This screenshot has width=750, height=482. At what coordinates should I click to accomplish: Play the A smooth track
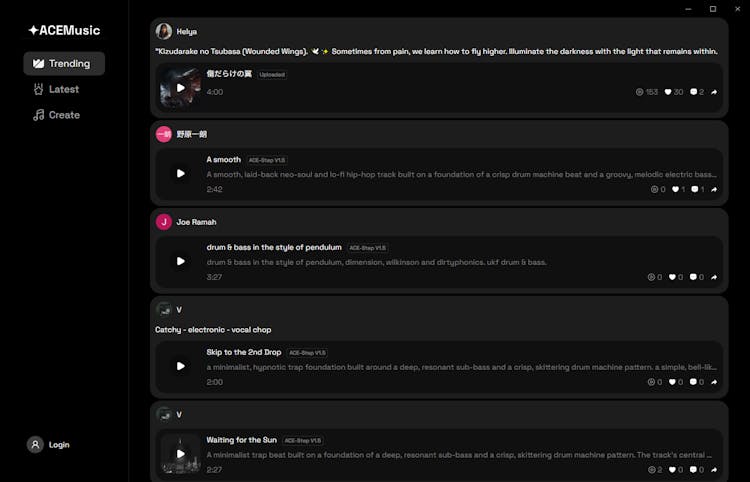[181, 173]
